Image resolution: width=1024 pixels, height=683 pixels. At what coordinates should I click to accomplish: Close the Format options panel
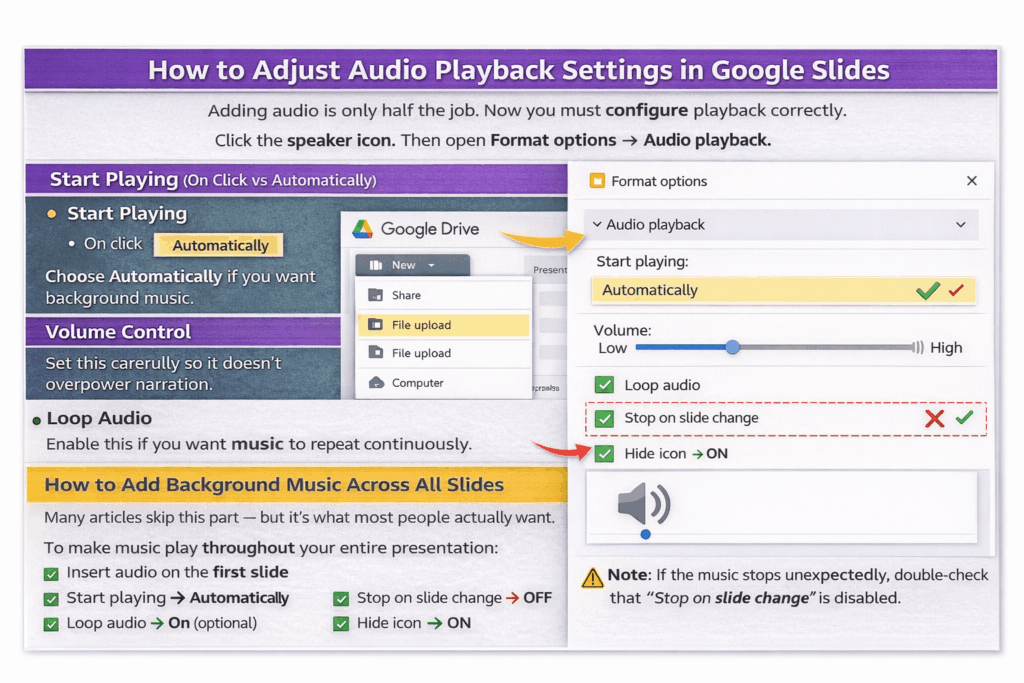coord(971,181)
